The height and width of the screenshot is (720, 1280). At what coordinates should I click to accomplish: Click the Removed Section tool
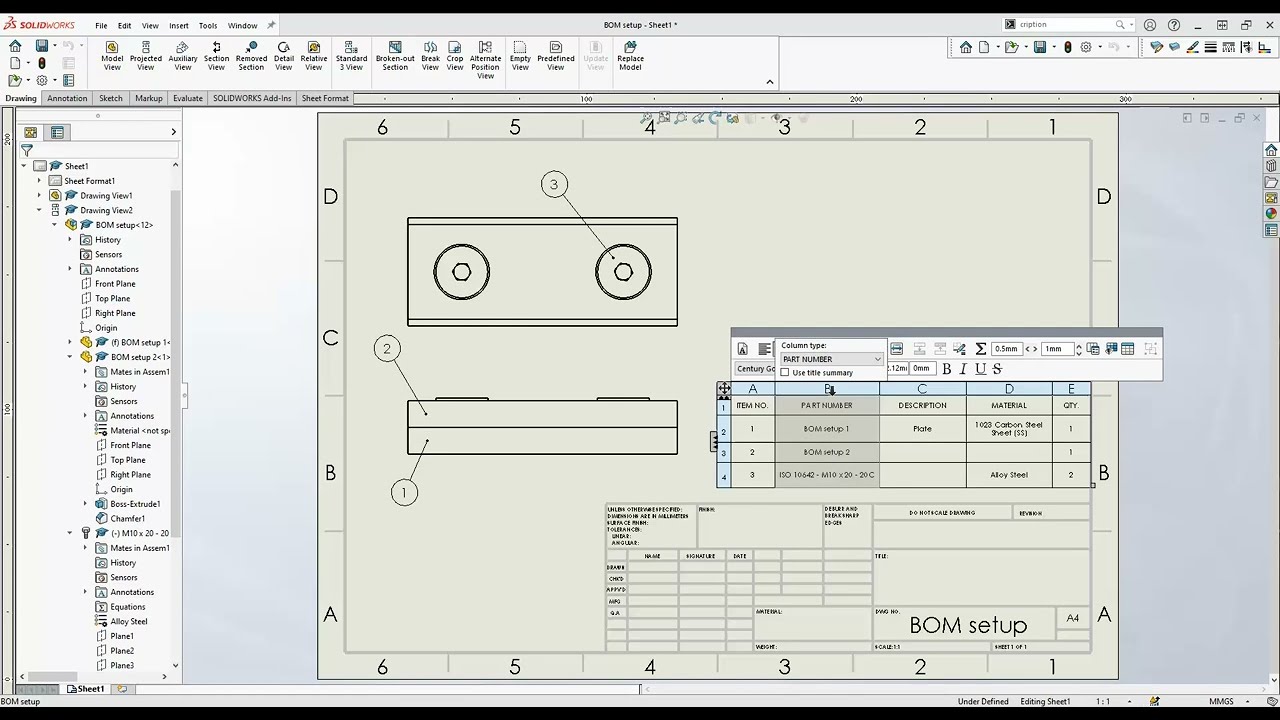pos(251,56)
